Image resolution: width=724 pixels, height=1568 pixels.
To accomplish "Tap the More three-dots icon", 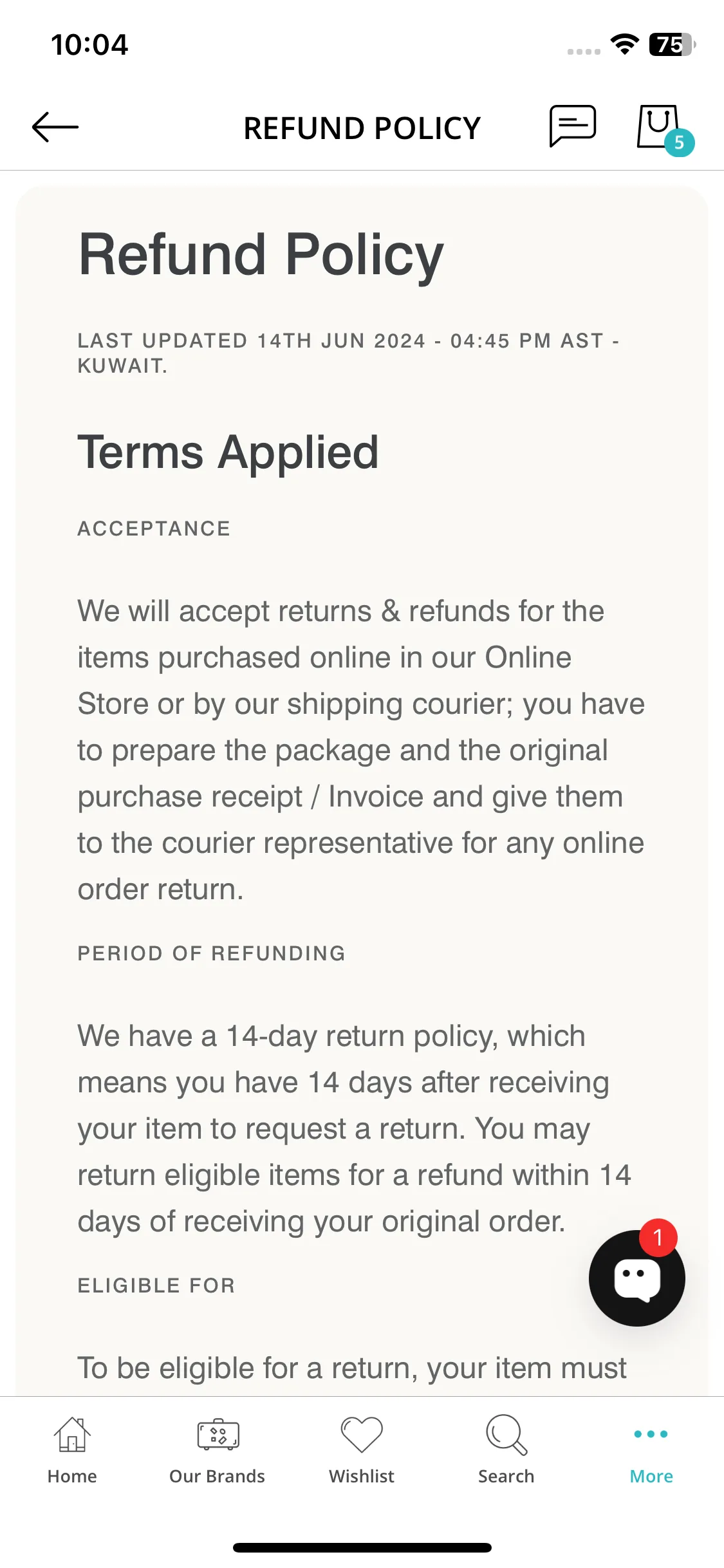I will click(651, 1434).
